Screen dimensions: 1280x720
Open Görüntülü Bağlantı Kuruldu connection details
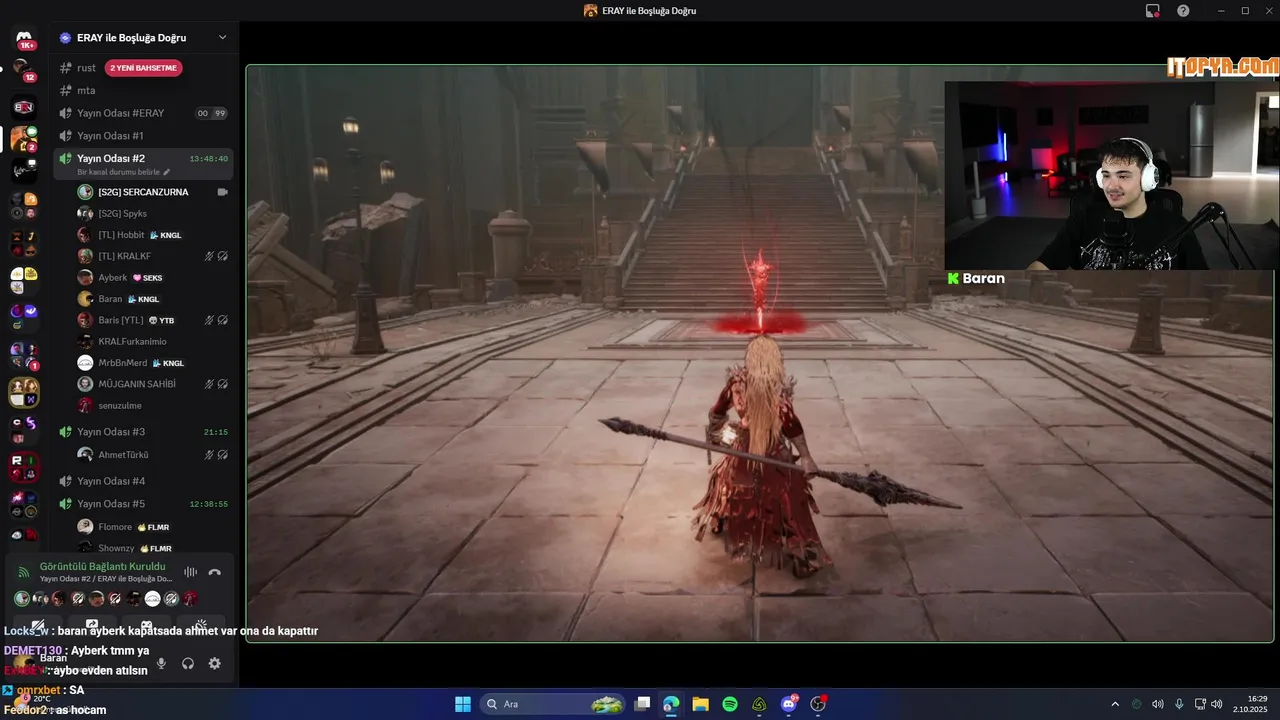point(102,567)
